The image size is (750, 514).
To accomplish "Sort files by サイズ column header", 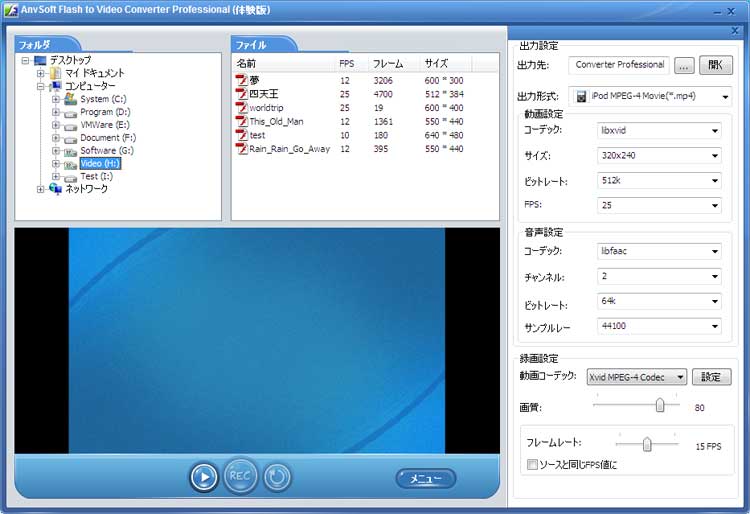I will click(x=445, y=63).
